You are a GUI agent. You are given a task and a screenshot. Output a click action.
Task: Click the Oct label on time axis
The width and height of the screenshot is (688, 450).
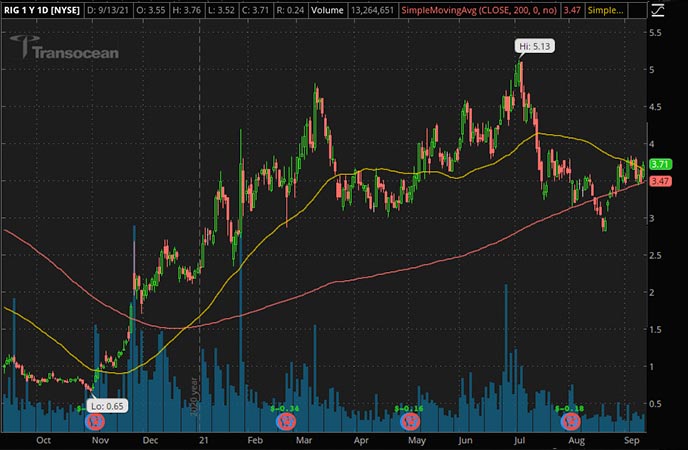43,440
